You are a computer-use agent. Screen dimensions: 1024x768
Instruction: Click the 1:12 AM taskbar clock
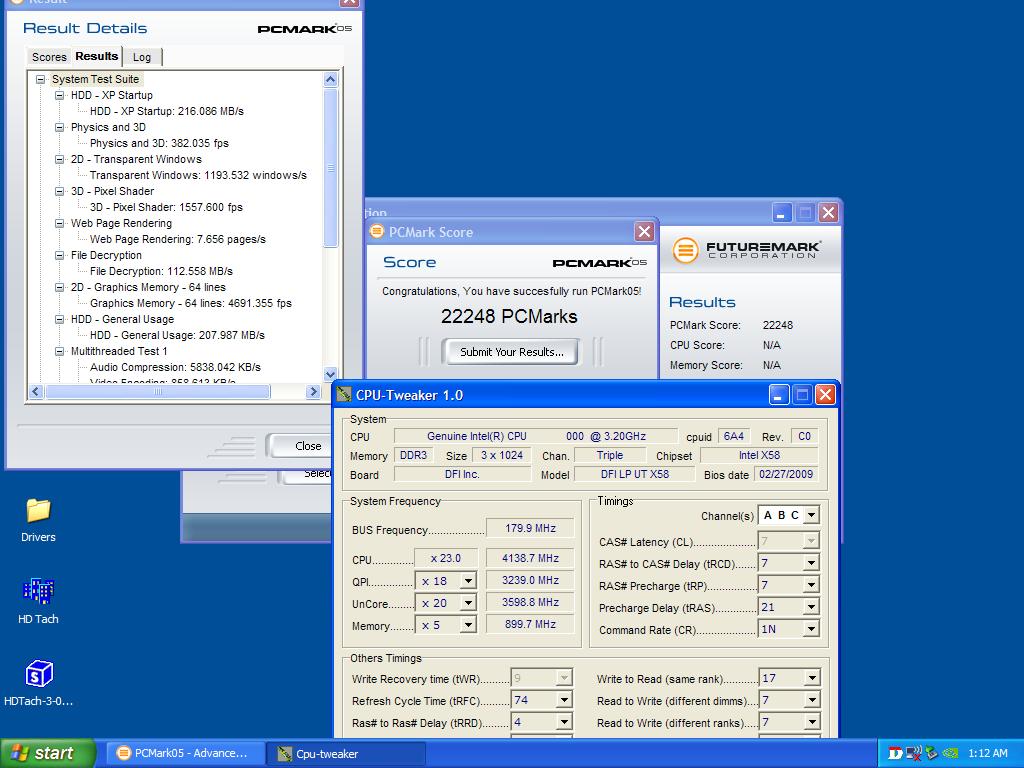[987, 753]
